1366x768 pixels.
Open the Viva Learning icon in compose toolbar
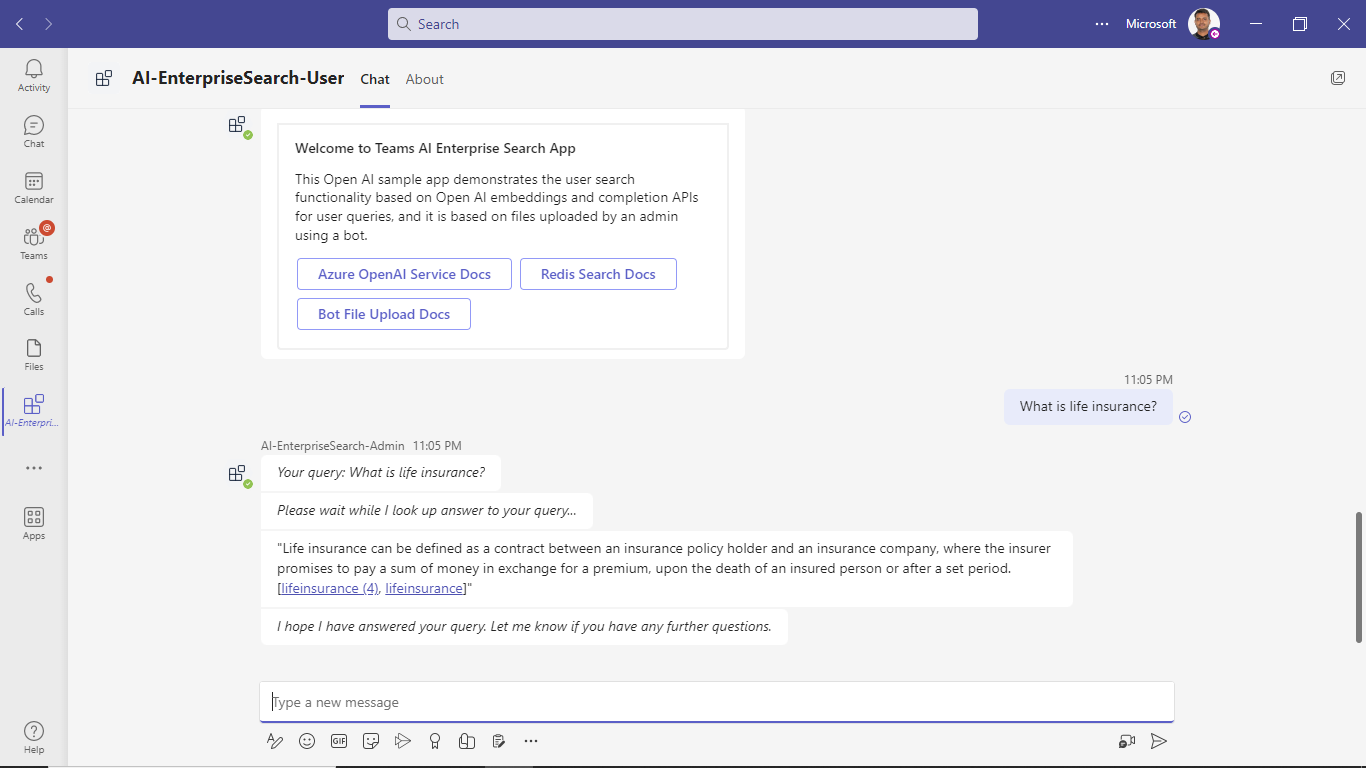(x=467, y=741)
